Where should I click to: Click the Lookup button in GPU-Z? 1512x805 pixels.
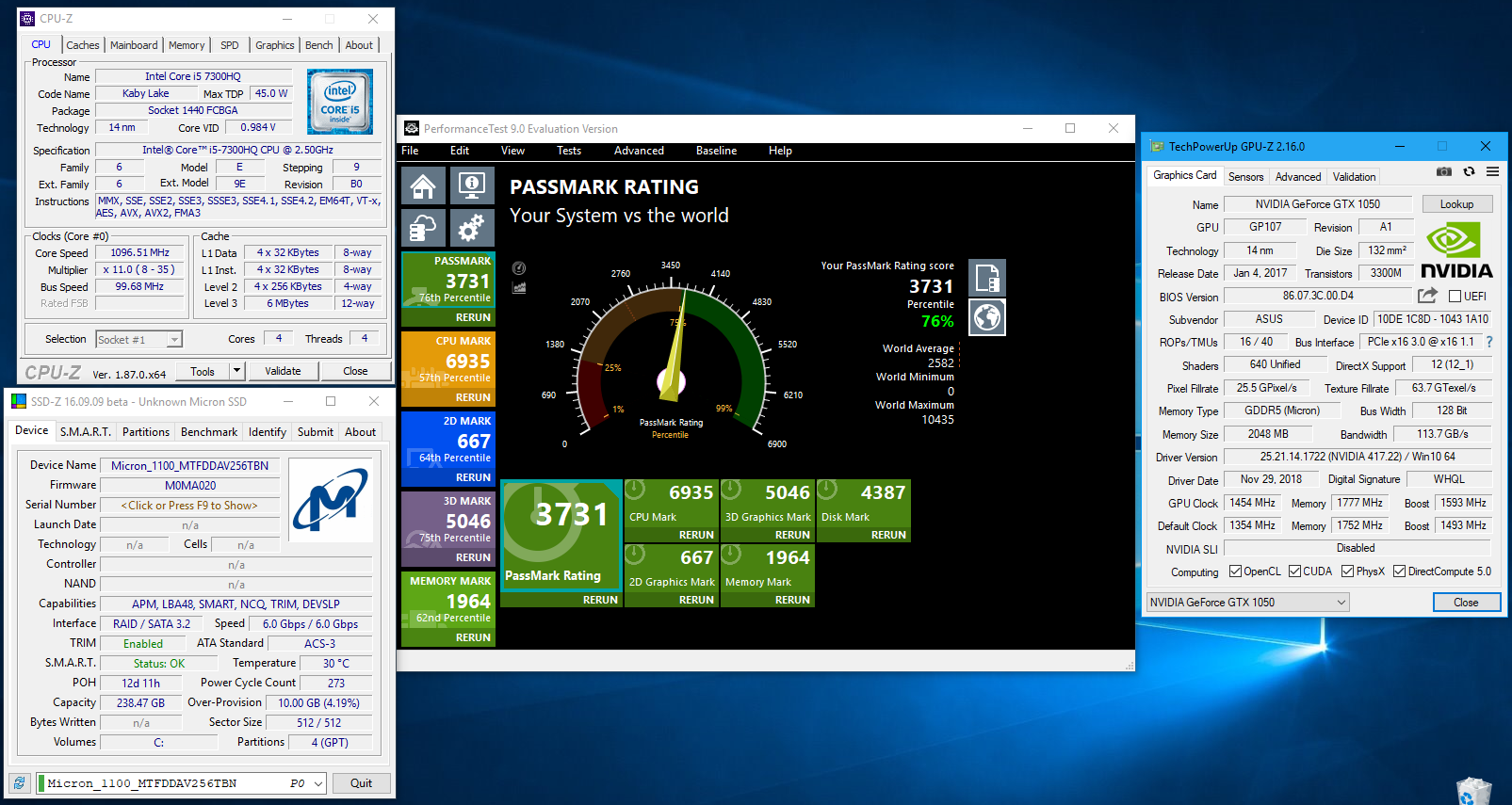1456,204
